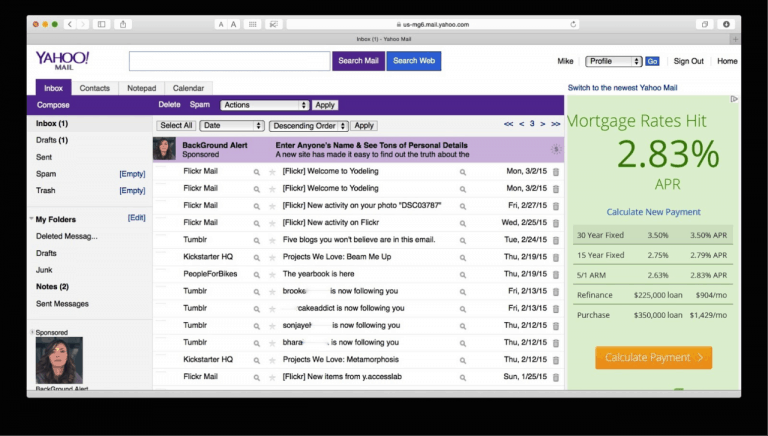Click the magnifier after subject 'Five blogs you won't believe'
This screenshot has width=768, height=436.
(x=462, y=241)
